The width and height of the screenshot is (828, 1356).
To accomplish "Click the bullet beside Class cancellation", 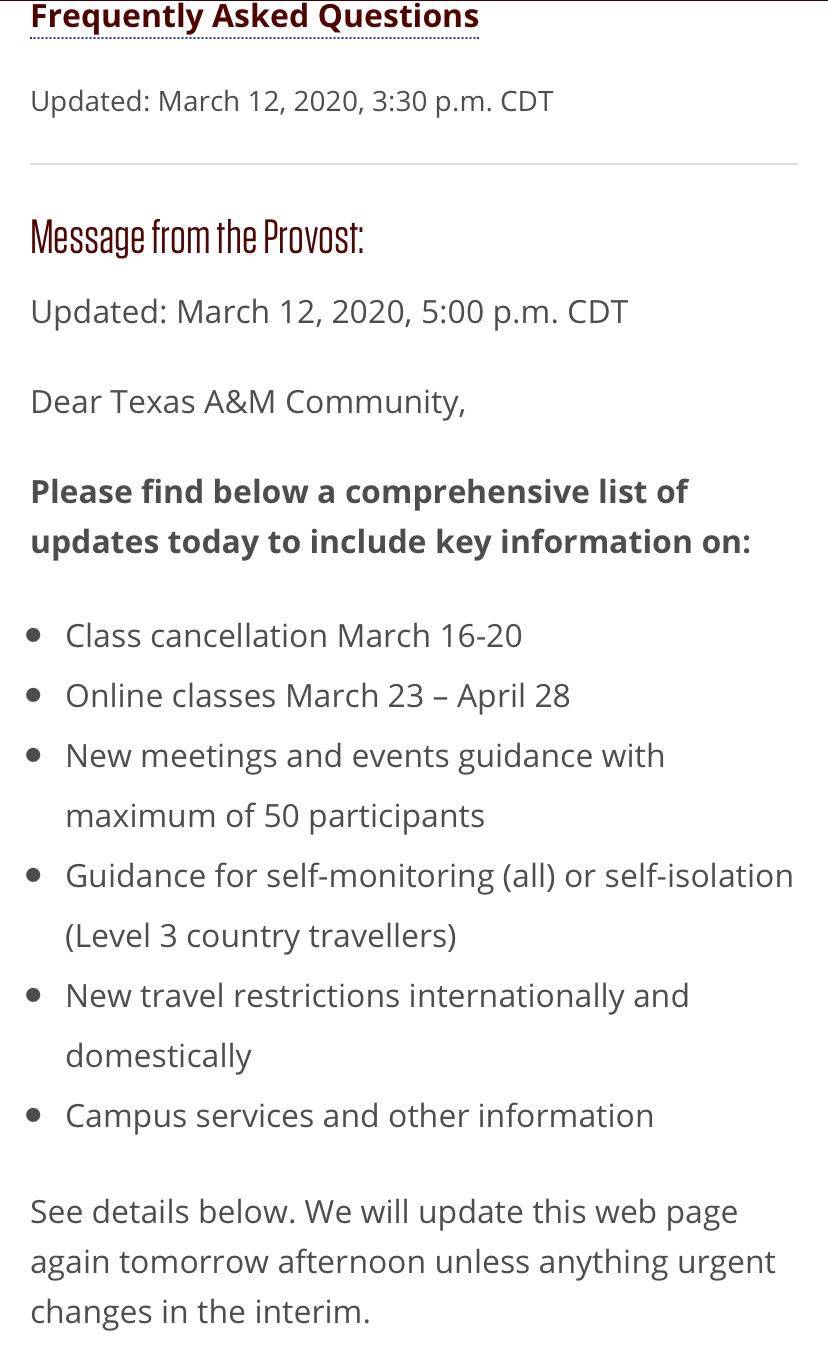I will pyautogui.click(x=35, y=635).
